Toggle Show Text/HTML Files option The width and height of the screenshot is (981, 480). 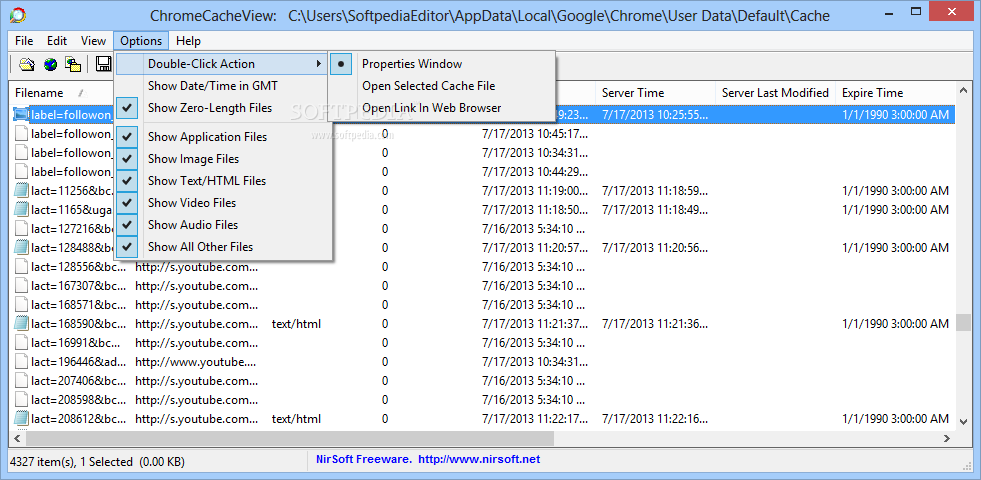pos(223,181)
